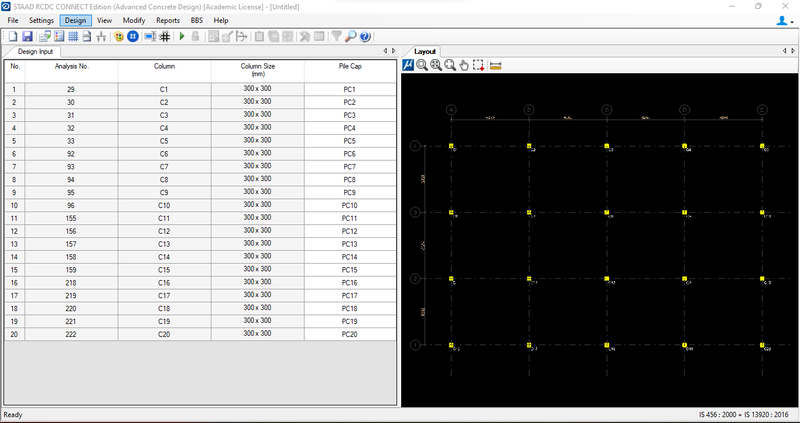Click the document page toolbar icon

[x=87, y=36]
